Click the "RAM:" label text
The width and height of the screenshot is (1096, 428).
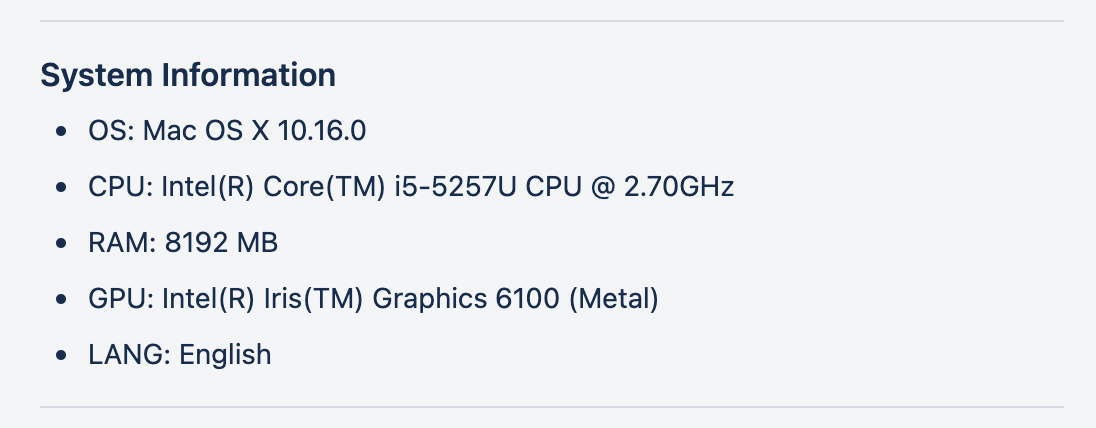point(121,243)
